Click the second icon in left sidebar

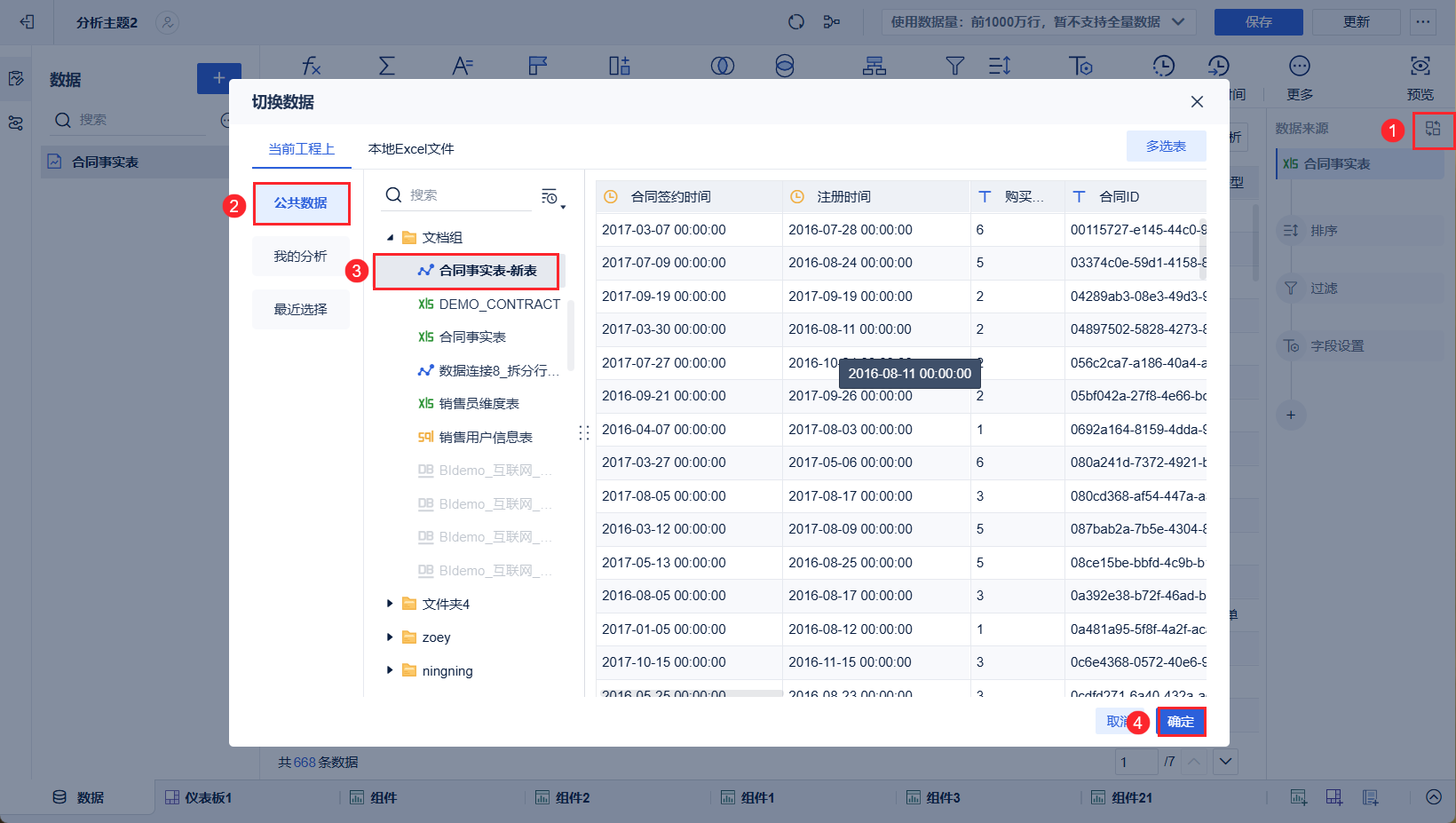pos(16,123)
